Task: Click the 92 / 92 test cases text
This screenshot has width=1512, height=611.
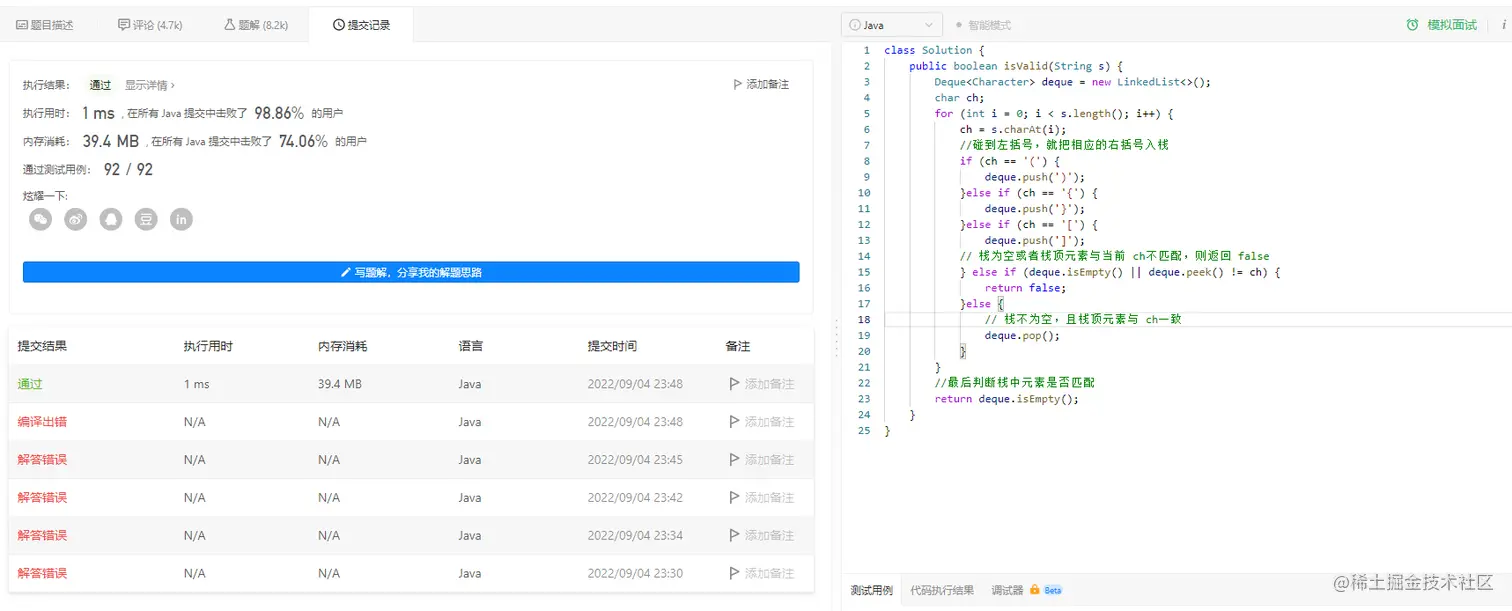Action: 128,169
